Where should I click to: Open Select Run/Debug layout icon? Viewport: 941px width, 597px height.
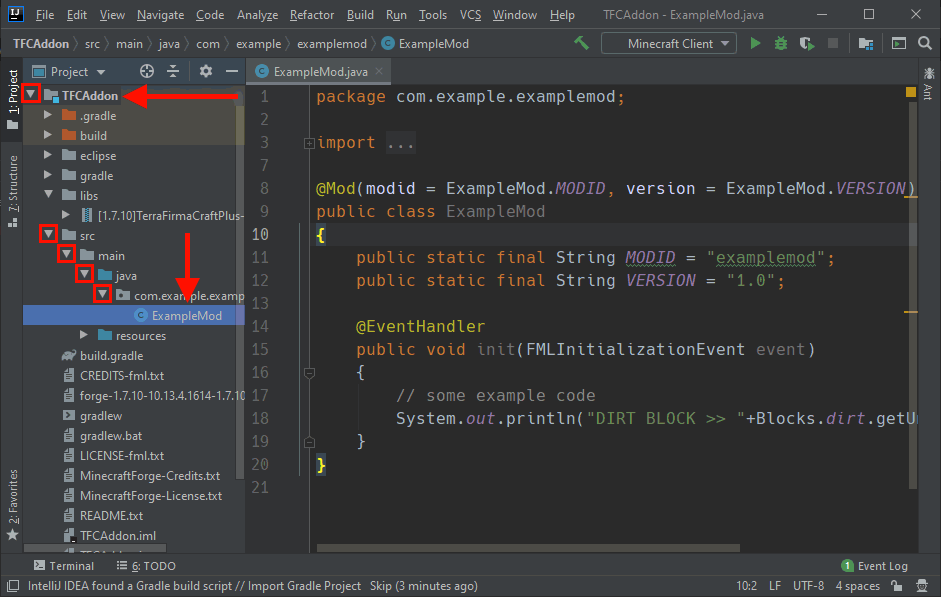click(x=898, y=43)
